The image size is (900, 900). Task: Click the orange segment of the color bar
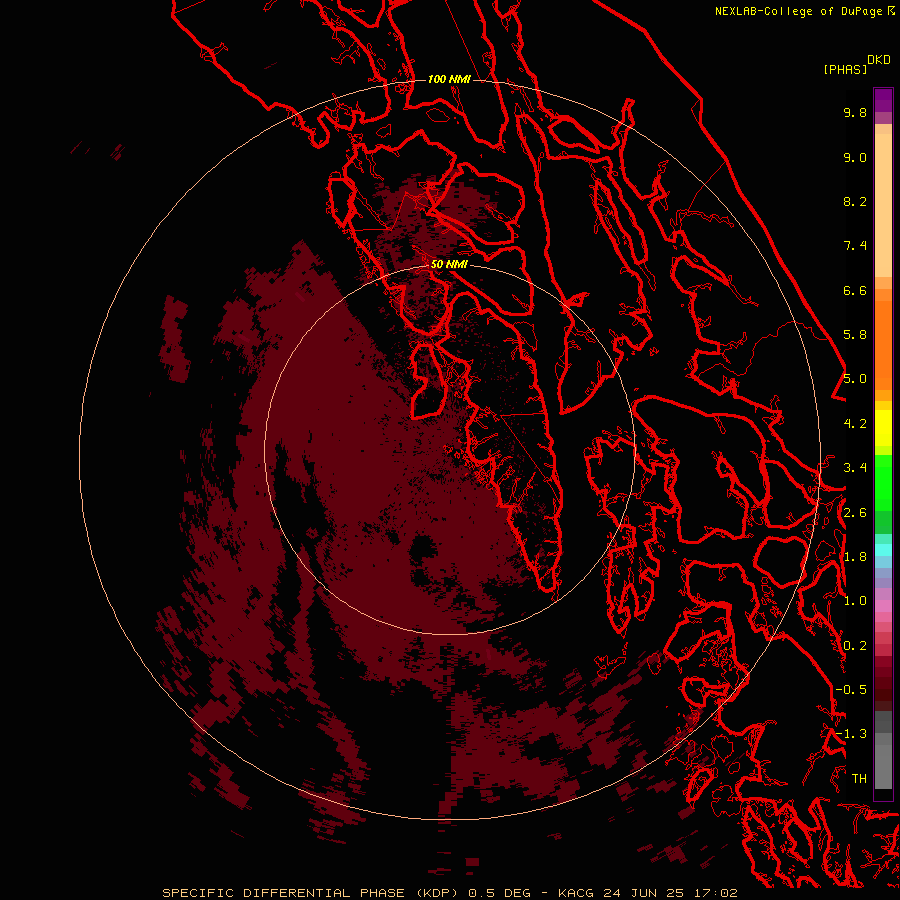(883, 344)
